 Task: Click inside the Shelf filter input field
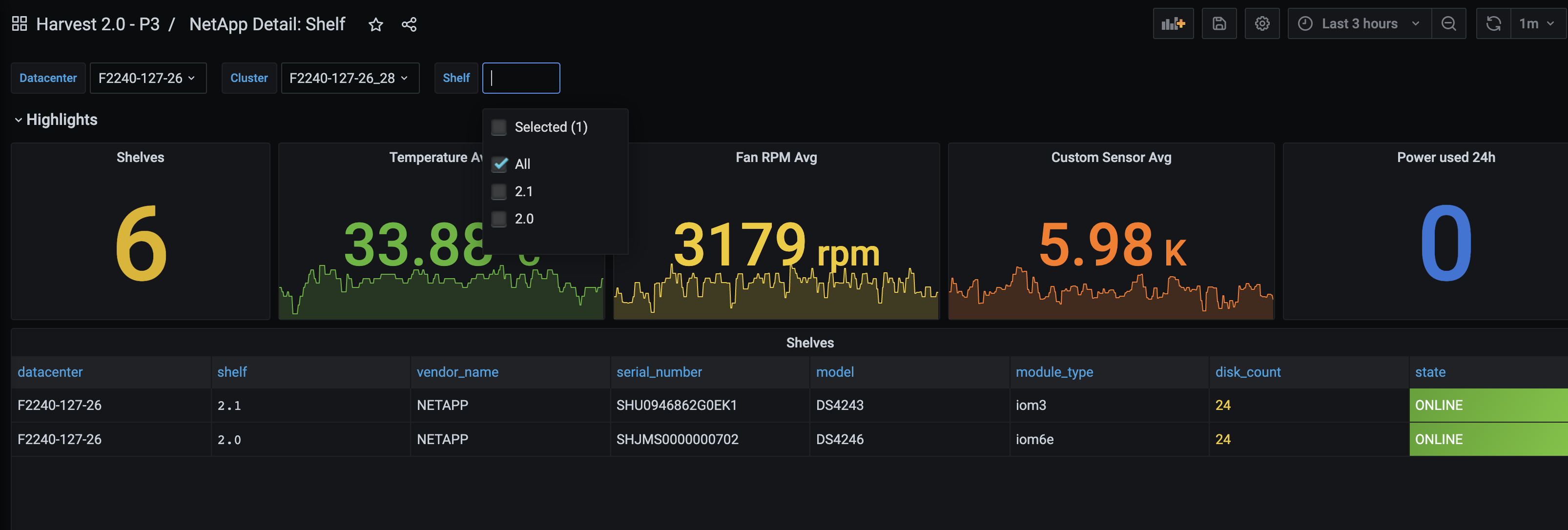coord(520,78)
